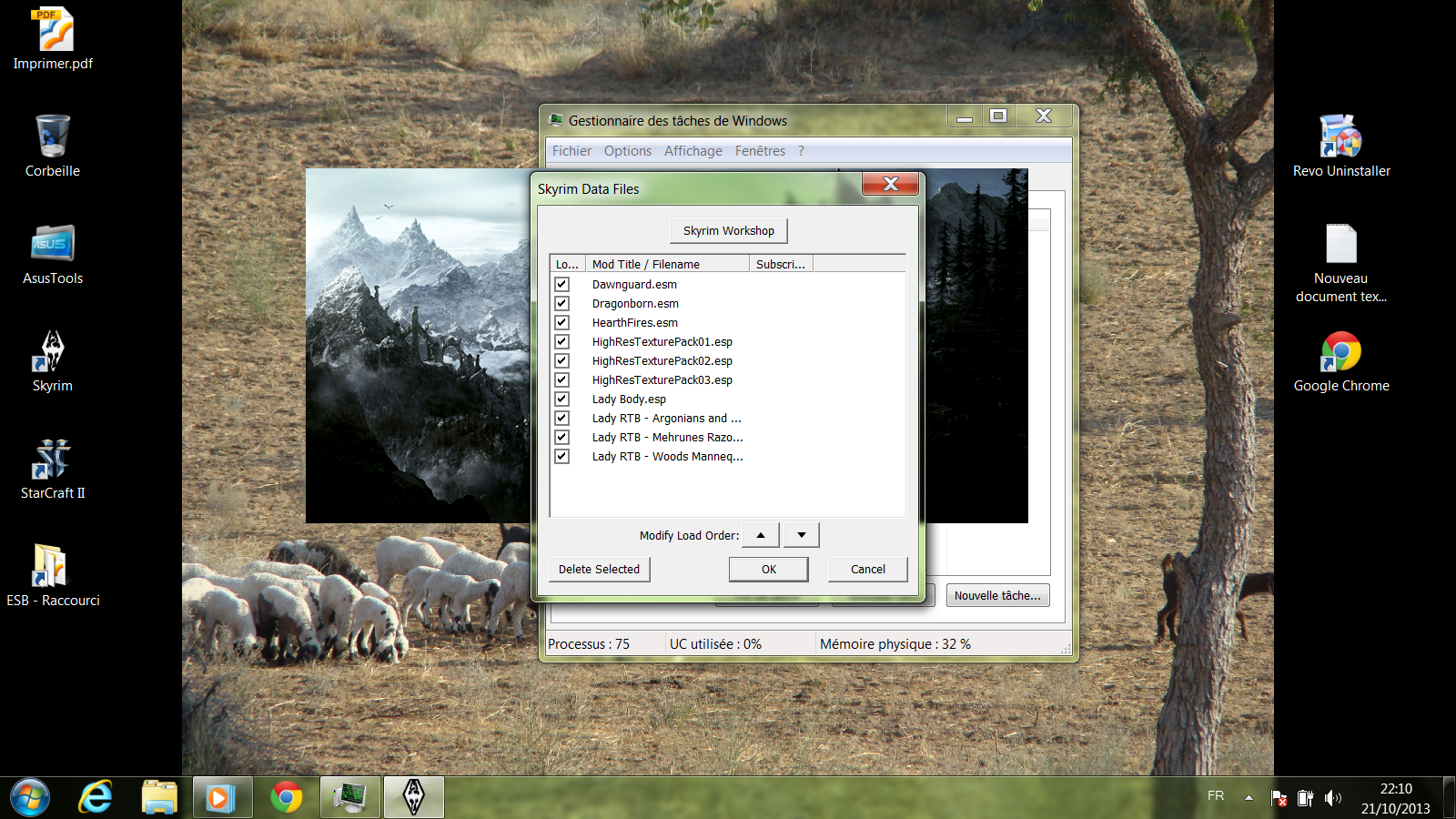Select the StarCraft II desktop shortcut
The image size is (1456, 819).
[x=53, y=468]
